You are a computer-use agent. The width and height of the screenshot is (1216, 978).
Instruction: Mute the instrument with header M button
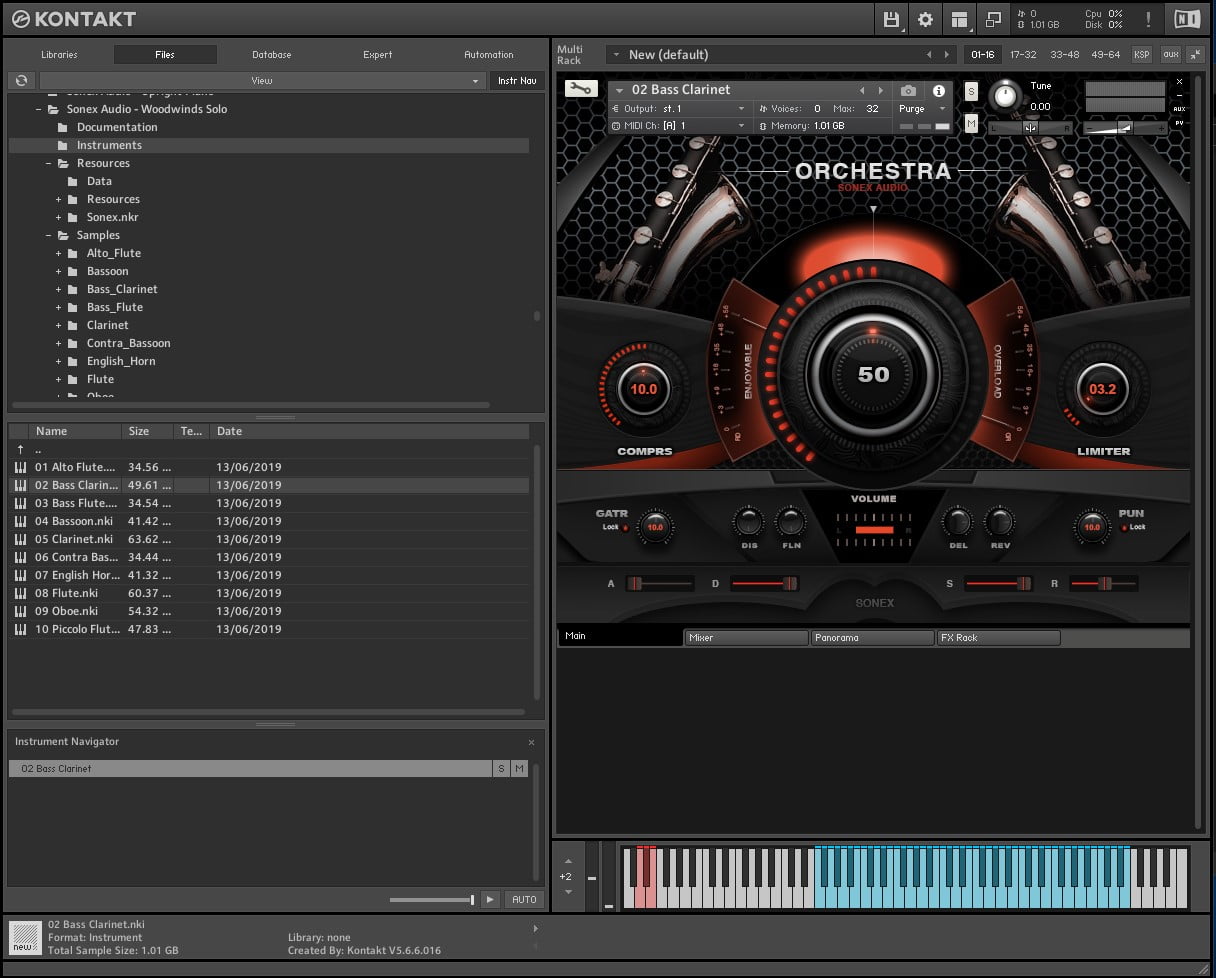(x=971, y=122)
